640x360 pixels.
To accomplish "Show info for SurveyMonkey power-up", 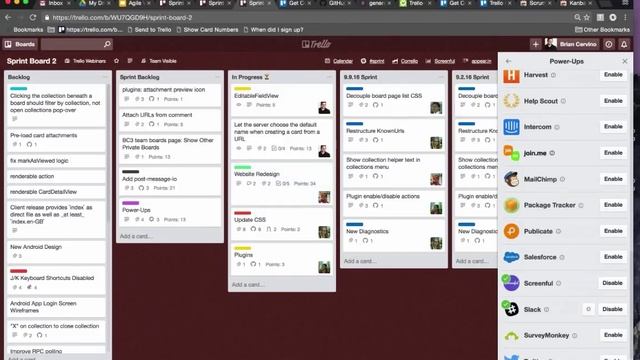I will (x=575, y=336).
